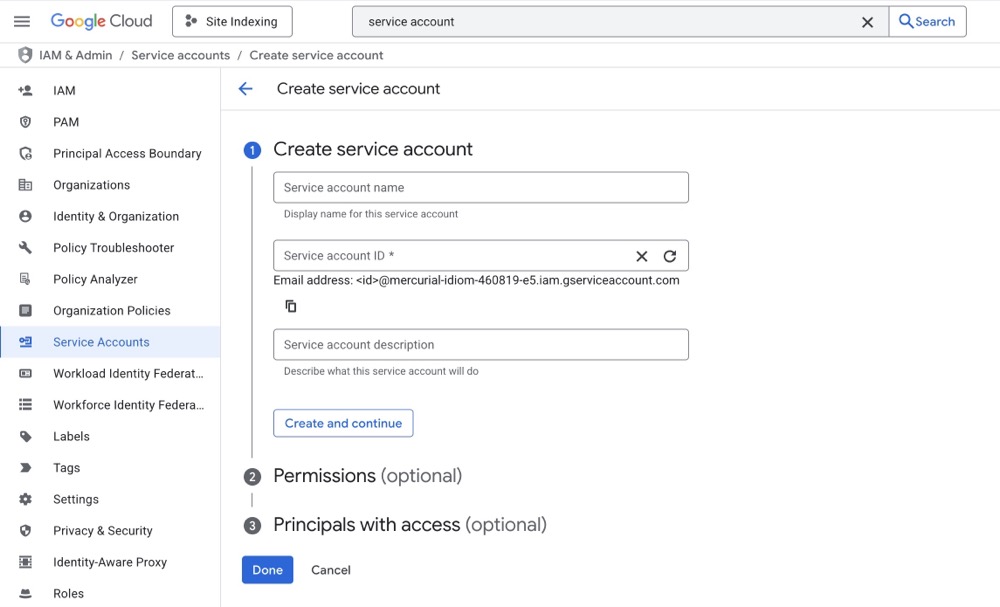This screenshot has height=607, width=1000.
Task: Click the Service account name field
Action: point(481,187)
